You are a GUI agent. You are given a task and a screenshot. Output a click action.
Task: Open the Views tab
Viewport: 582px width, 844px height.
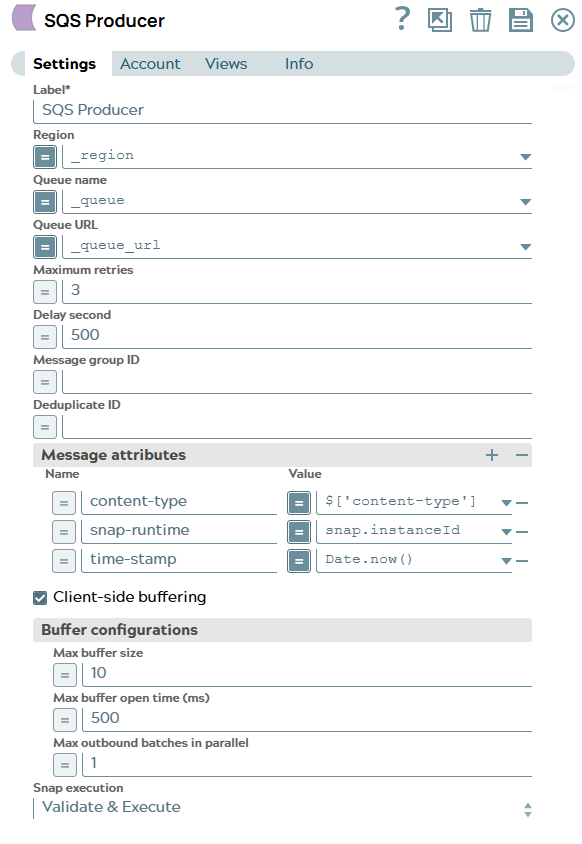pos(225,64)
